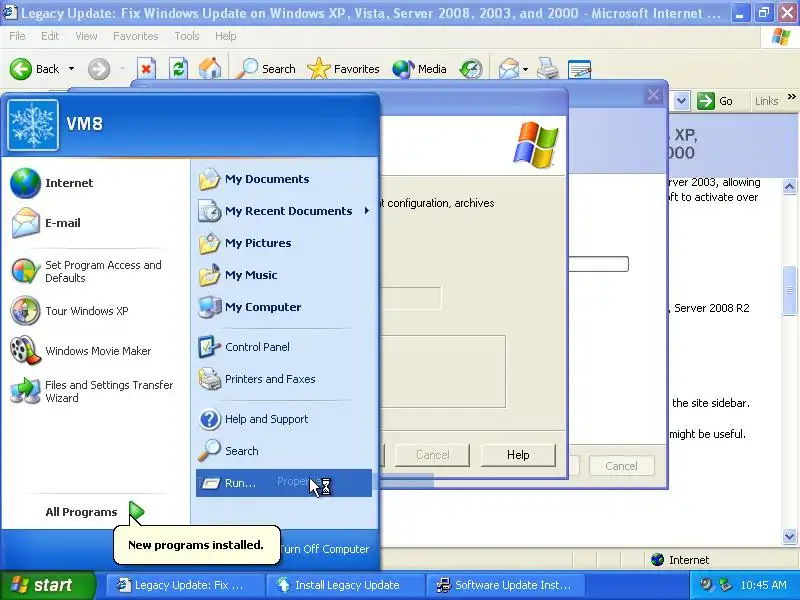Click Help button in the wizard dialog
Screen dimensions: 800x600
(x=518, y=455)
